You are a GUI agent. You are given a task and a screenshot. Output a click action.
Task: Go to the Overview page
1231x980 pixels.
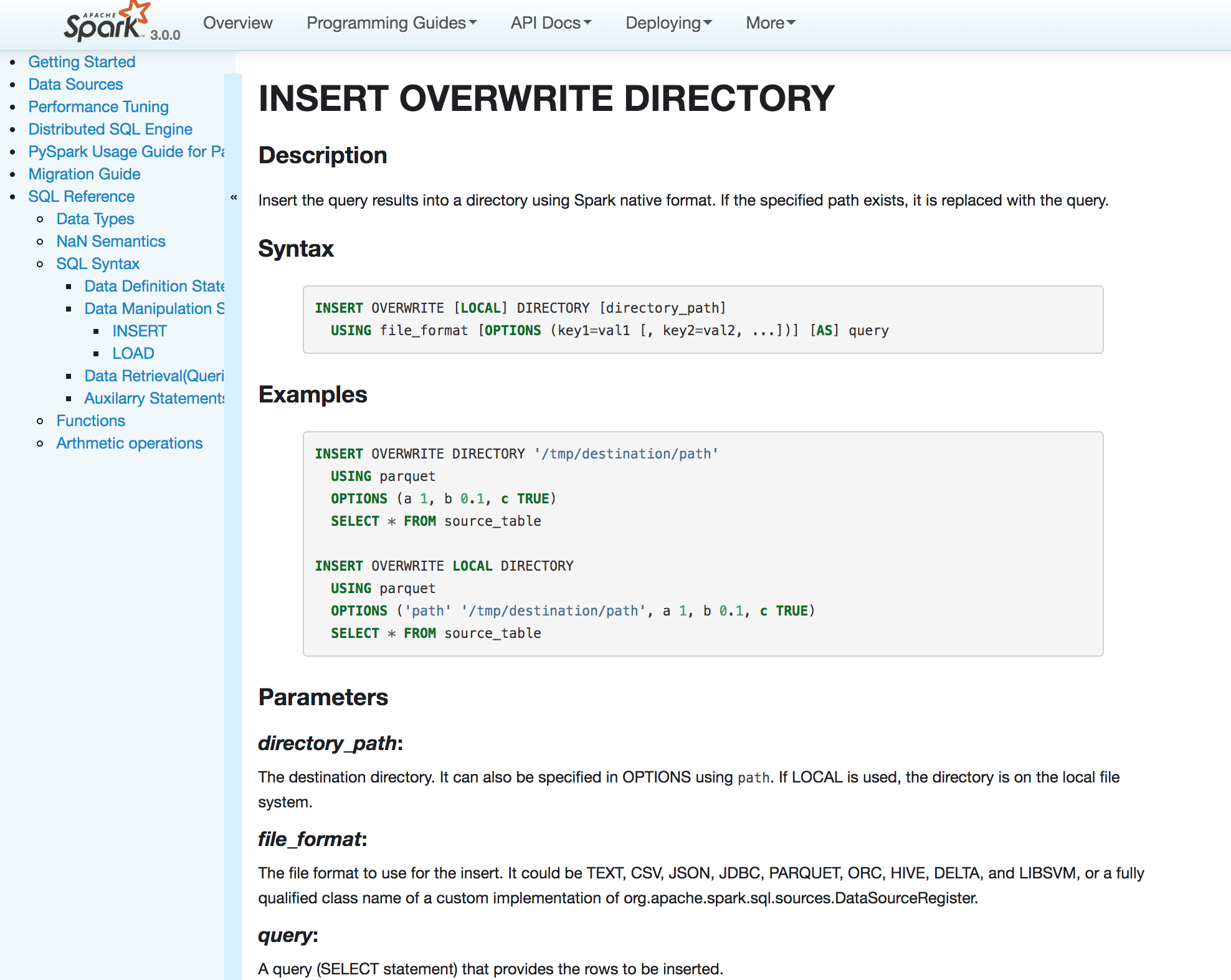(x=237, y=23)
